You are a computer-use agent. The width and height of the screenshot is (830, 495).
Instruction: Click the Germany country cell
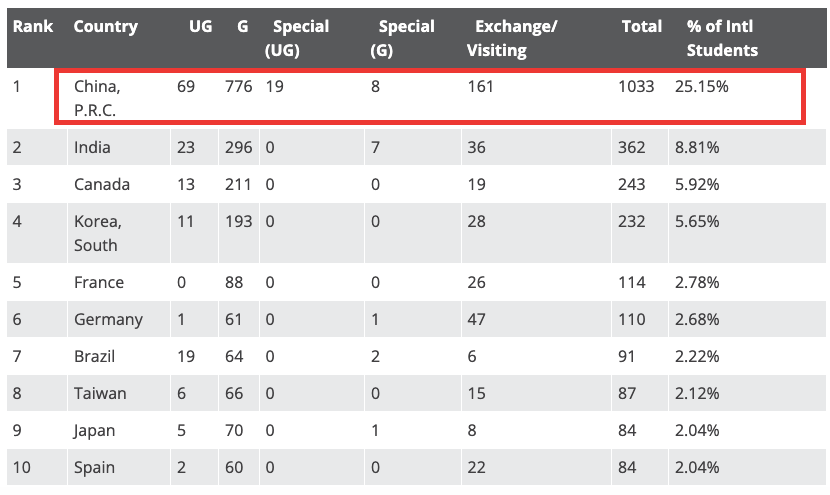tap(108, 319)
